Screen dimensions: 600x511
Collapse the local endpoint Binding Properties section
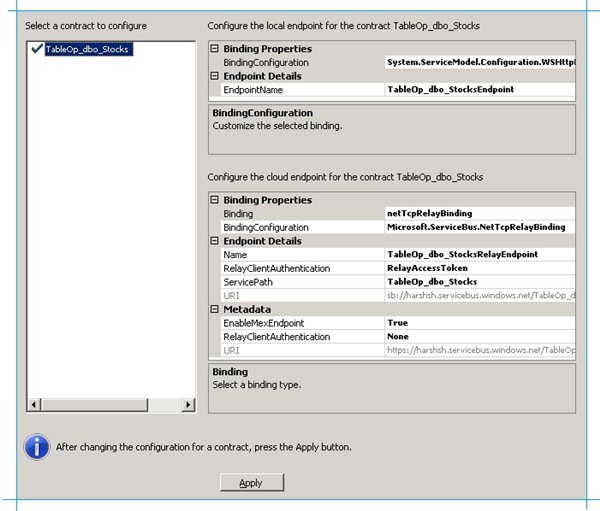[x=214, y=49]
